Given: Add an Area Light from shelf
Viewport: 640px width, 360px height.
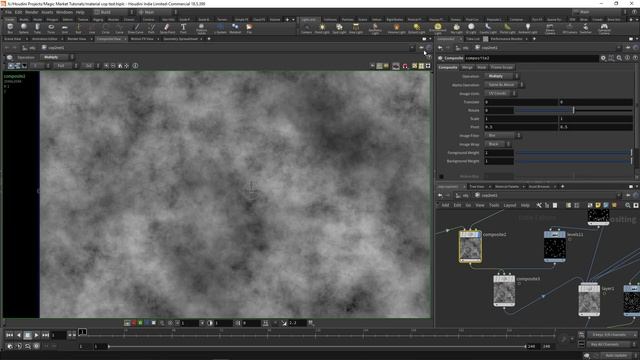Looking at the screenshot, I should click(356, 28).
